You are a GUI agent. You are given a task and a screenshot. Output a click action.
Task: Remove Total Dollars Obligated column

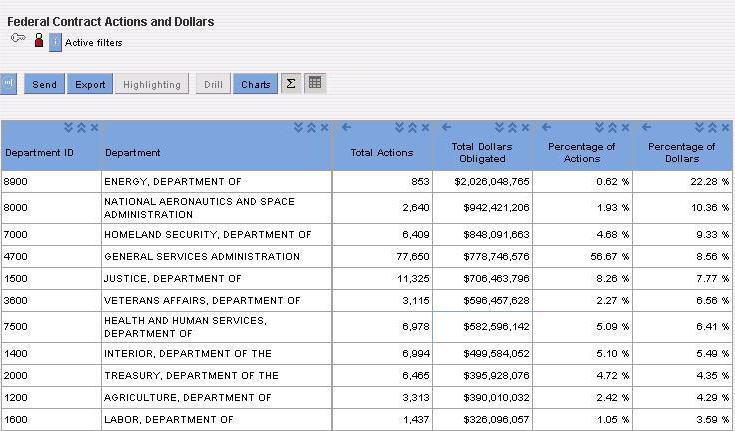tap(525, 127)
